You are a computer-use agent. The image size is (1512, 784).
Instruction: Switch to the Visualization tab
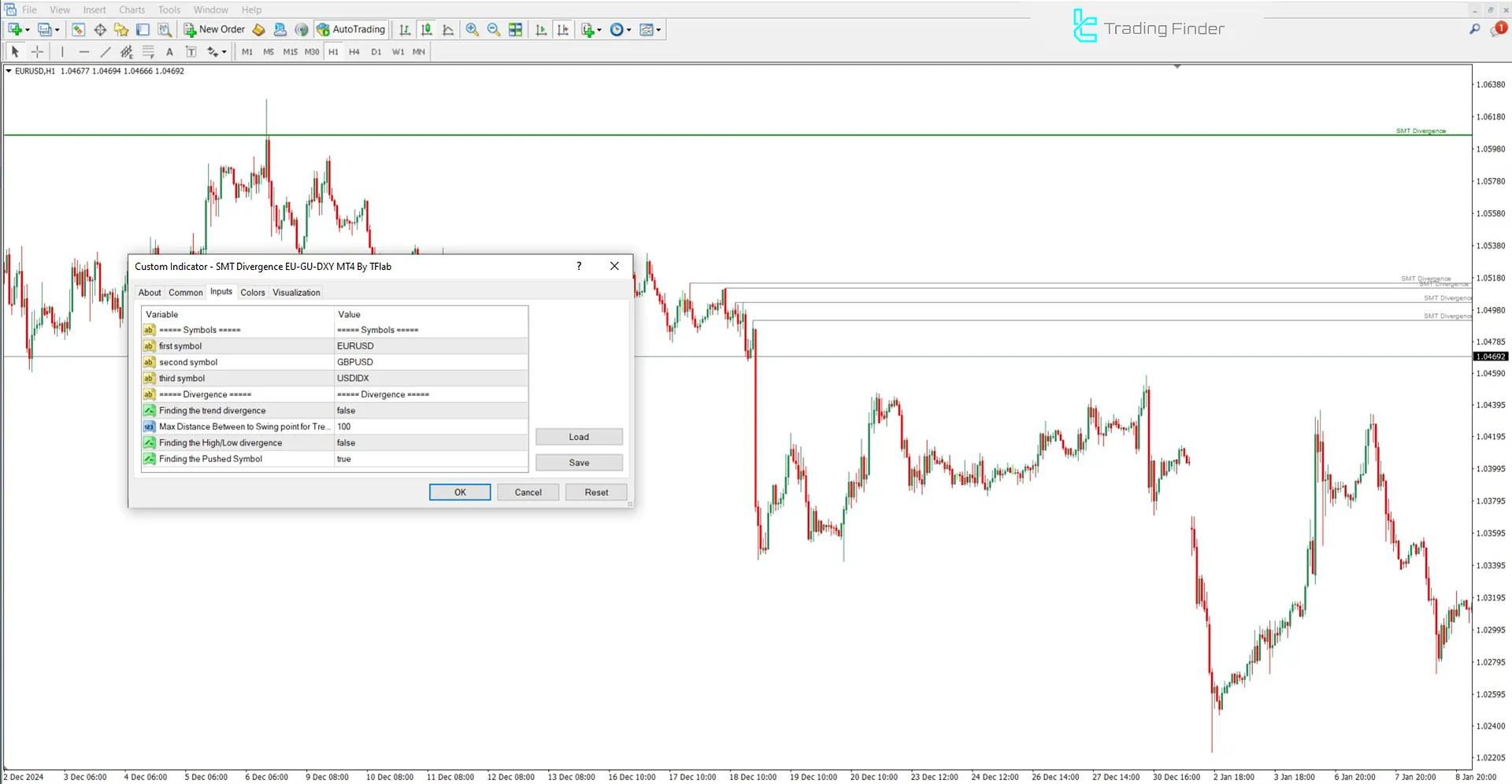(x=296, y=293)
